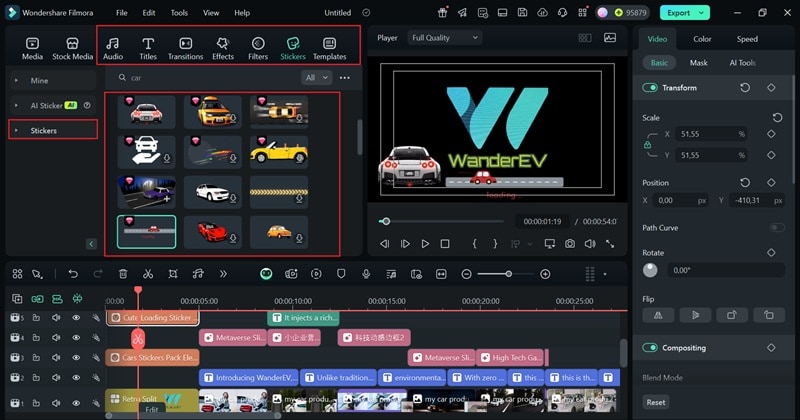Click the Crop tool icon

click(x=173, y=274)
